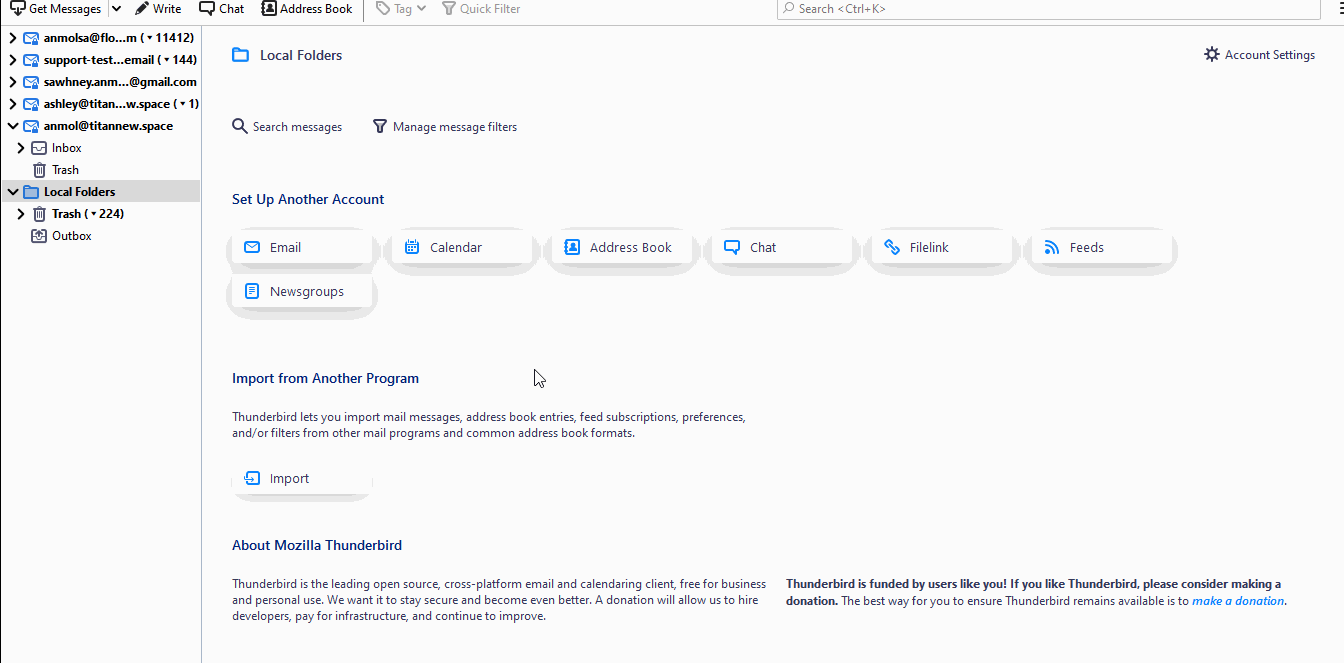Click the tag icon in the toolbar

383,8
